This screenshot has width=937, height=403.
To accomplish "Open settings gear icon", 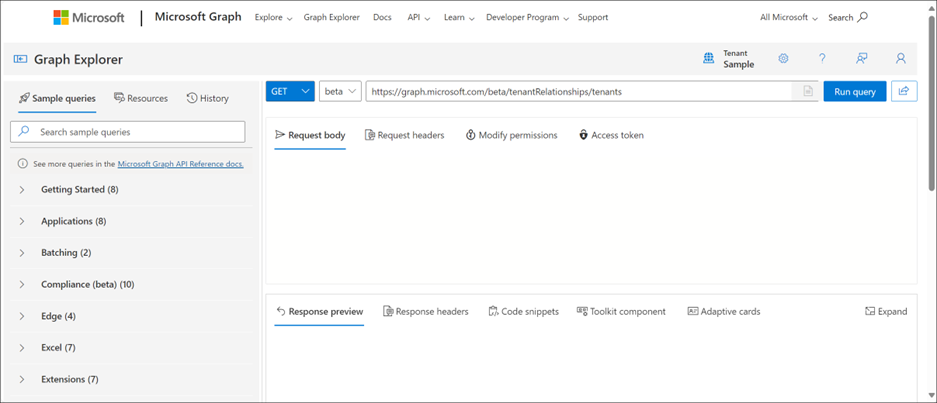I will pyautogui.click(x=783, y=59).
